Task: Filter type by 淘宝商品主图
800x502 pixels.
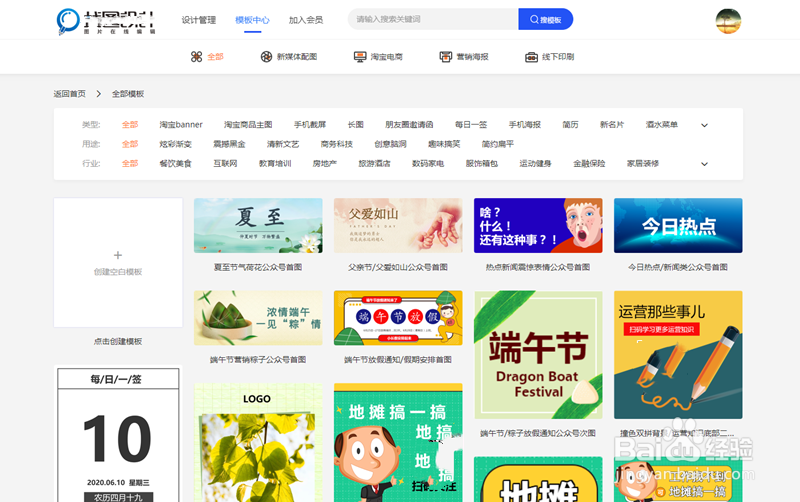Action: pyautogui.click(x=248, y=124)
